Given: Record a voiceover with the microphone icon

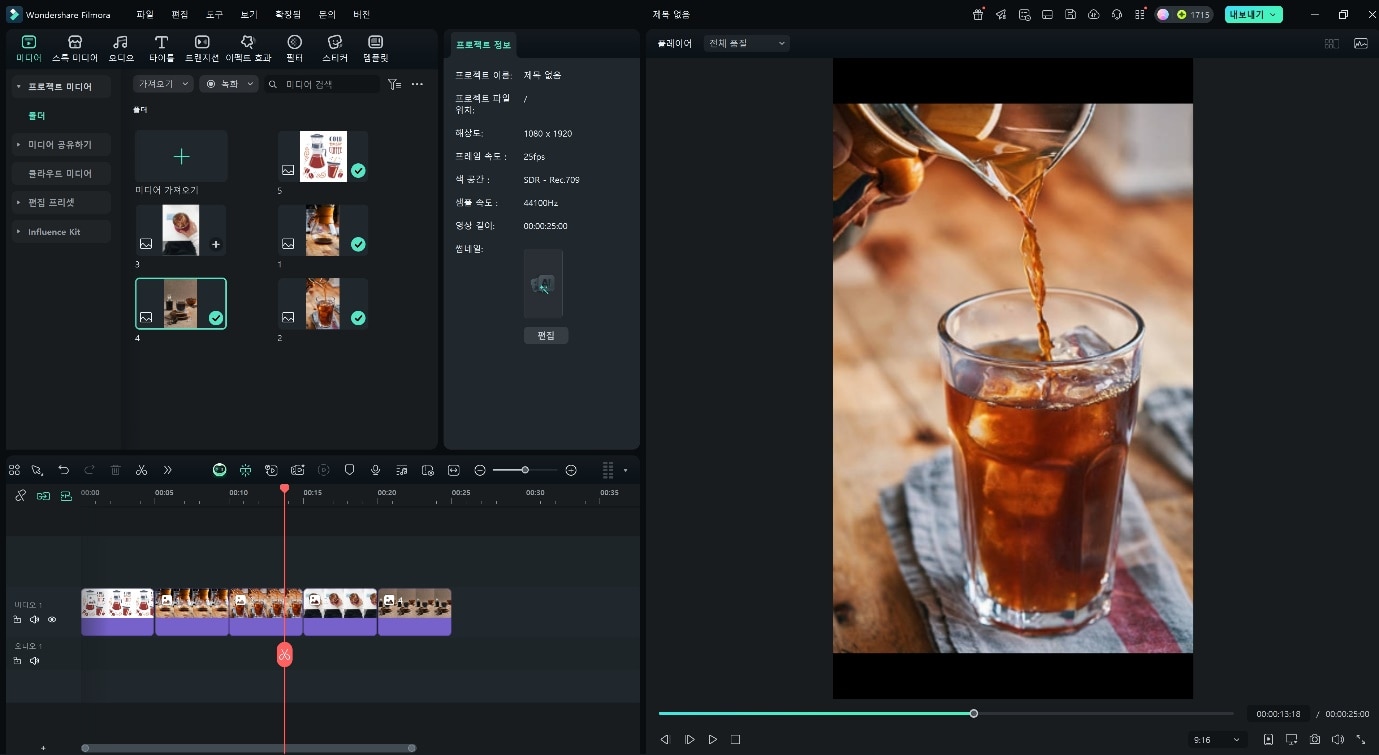Looking at the screenshot, I should [x=375, y=470].
